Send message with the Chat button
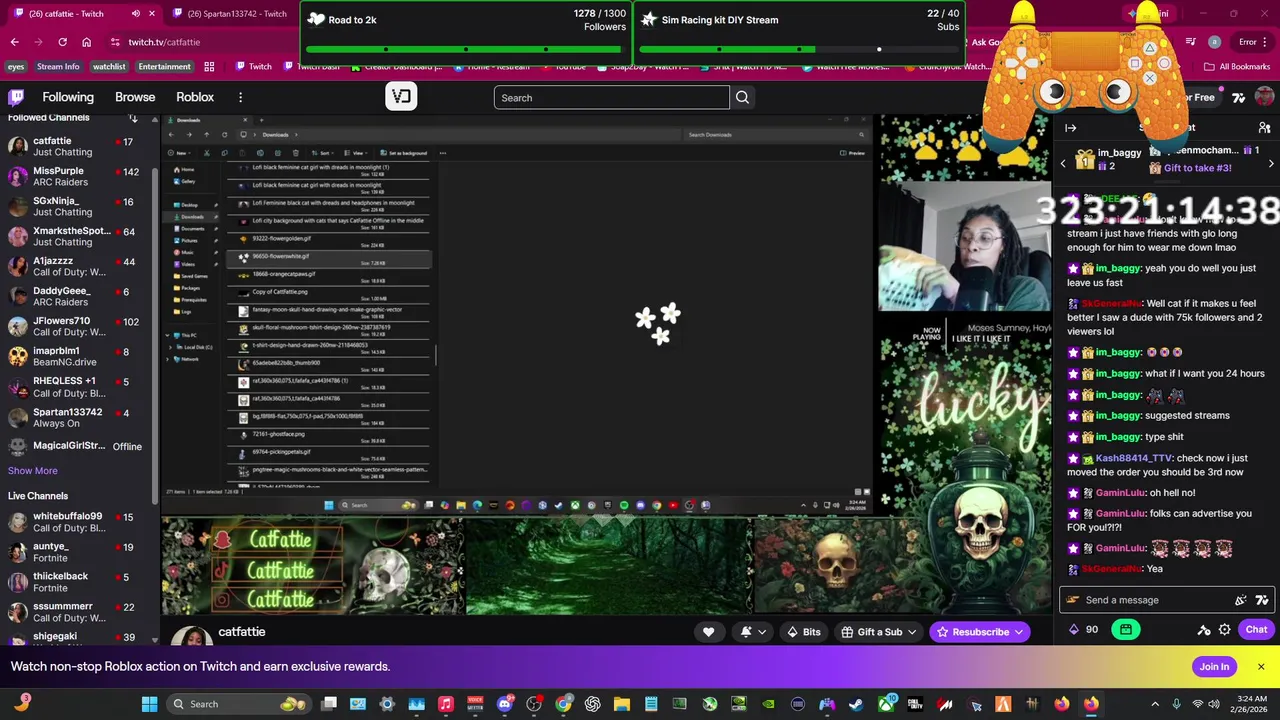The image size is (1280, 720). (x=1256, y=630)
